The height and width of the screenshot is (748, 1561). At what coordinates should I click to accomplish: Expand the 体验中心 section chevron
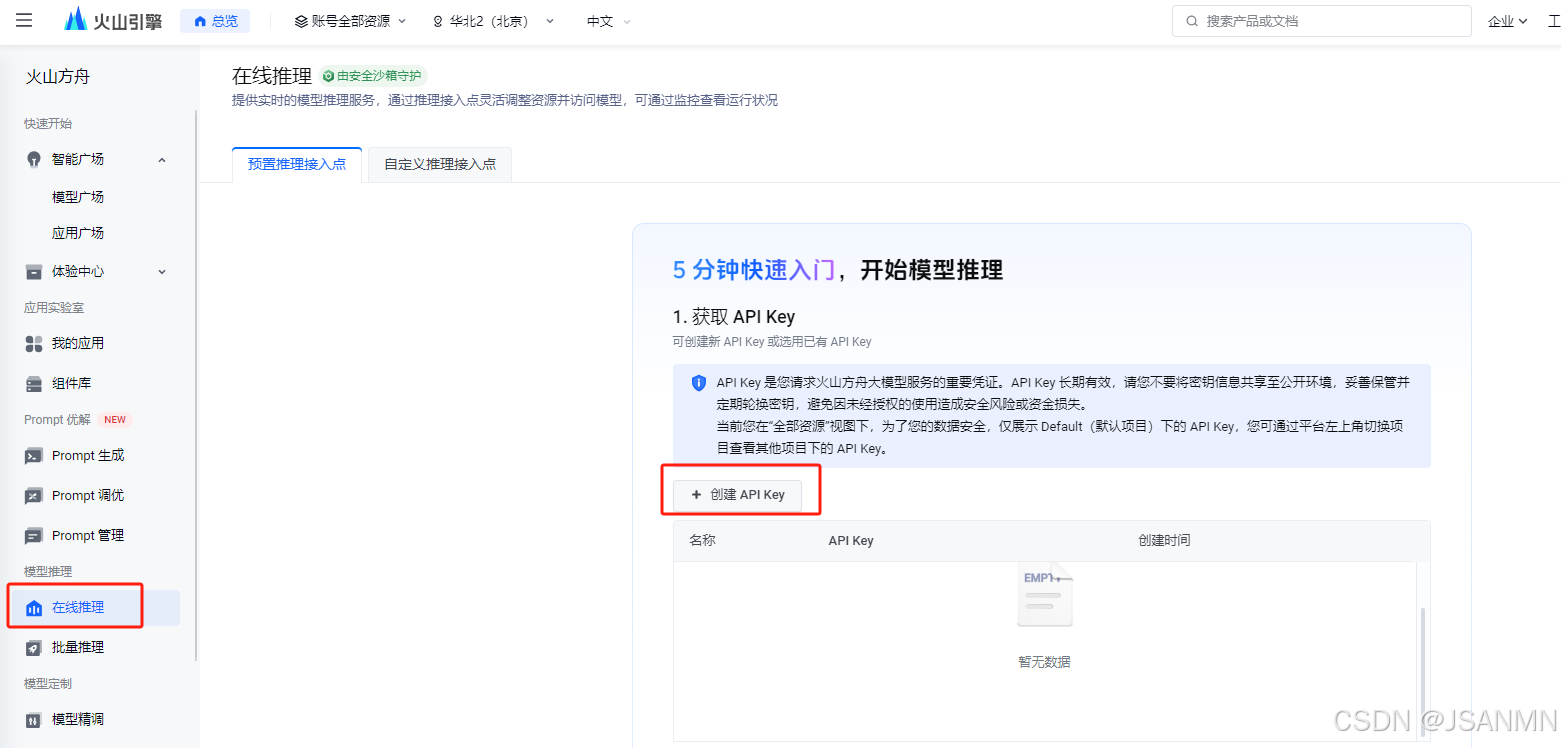pos(162,271)
